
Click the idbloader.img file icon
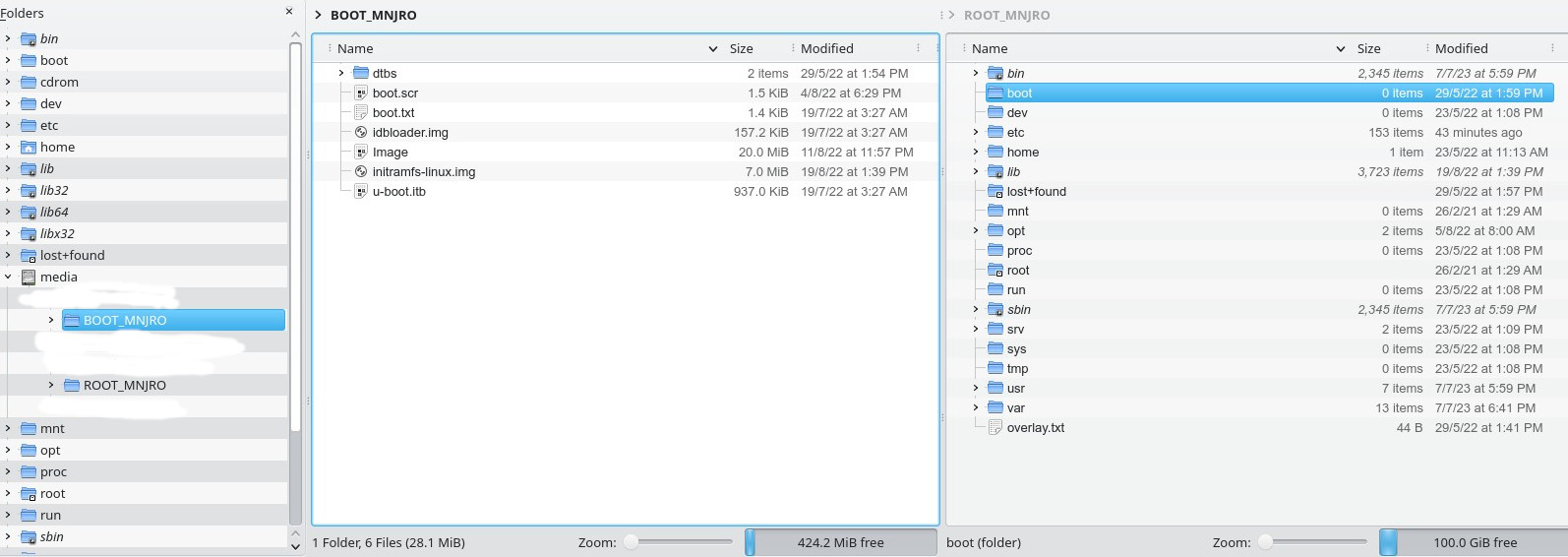point(361,132)
